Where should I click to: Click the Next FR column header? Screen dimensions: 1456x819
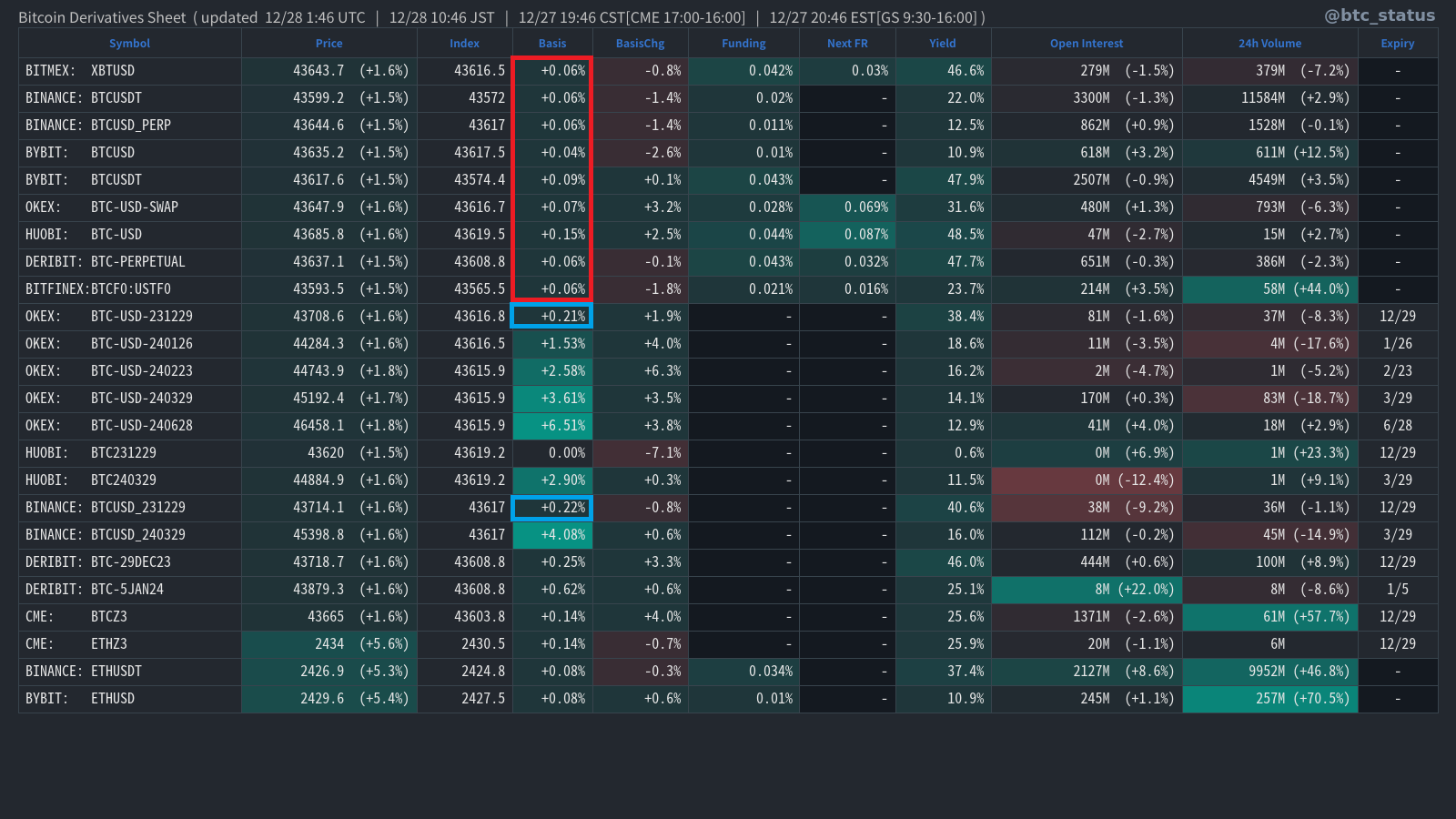847,44
